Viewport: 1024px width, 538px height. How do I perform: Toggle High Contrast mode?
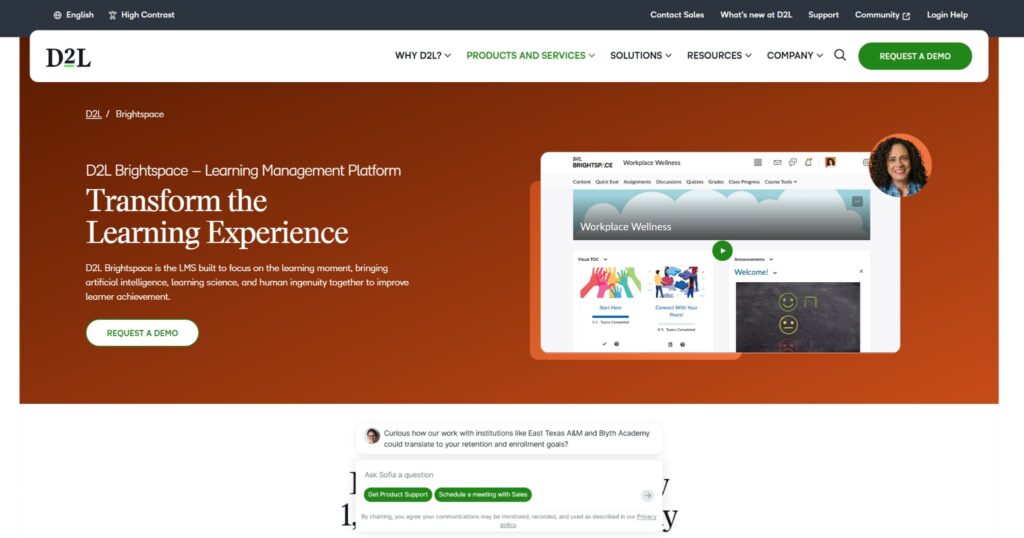[x=141, y=15]
